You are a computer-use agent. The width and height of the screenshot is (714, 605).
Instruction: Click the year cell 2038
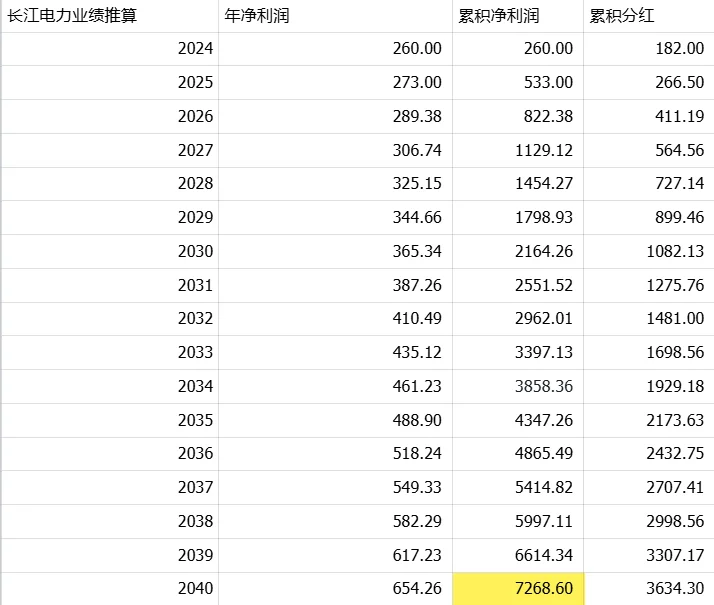(x=110, y=521)
